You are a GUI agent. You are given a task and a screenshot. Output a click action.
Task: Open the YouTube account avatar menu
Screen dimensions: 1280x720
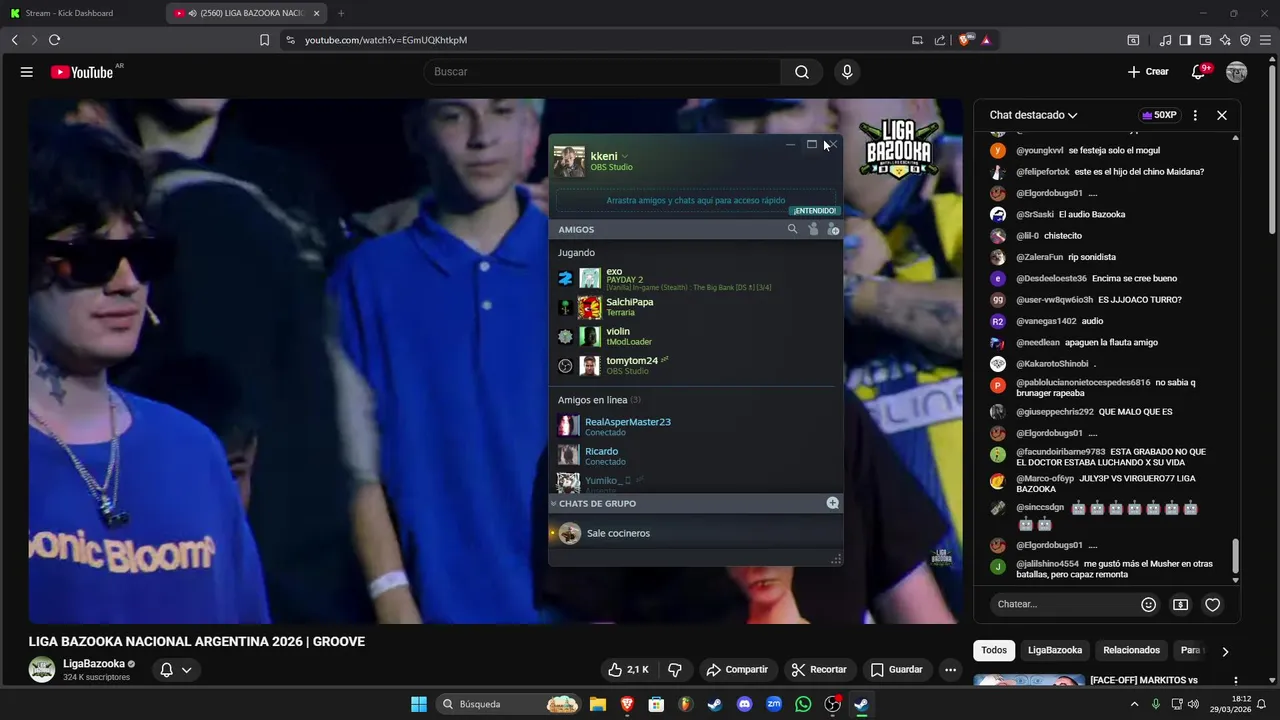(x=1237, y=72)
